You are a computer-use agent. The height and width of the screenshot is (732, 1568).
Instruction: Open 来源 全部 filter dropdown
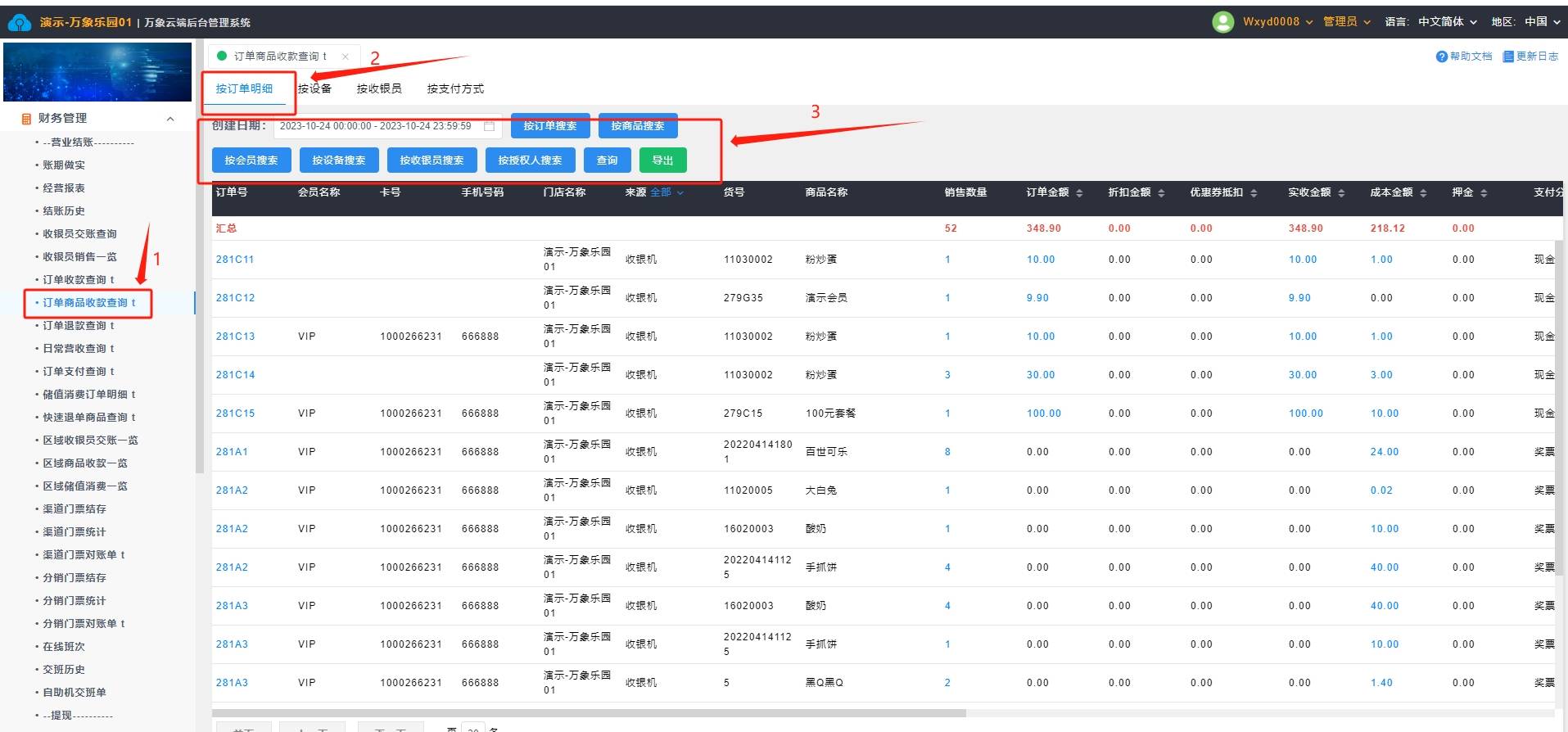(x=667, y=192)
